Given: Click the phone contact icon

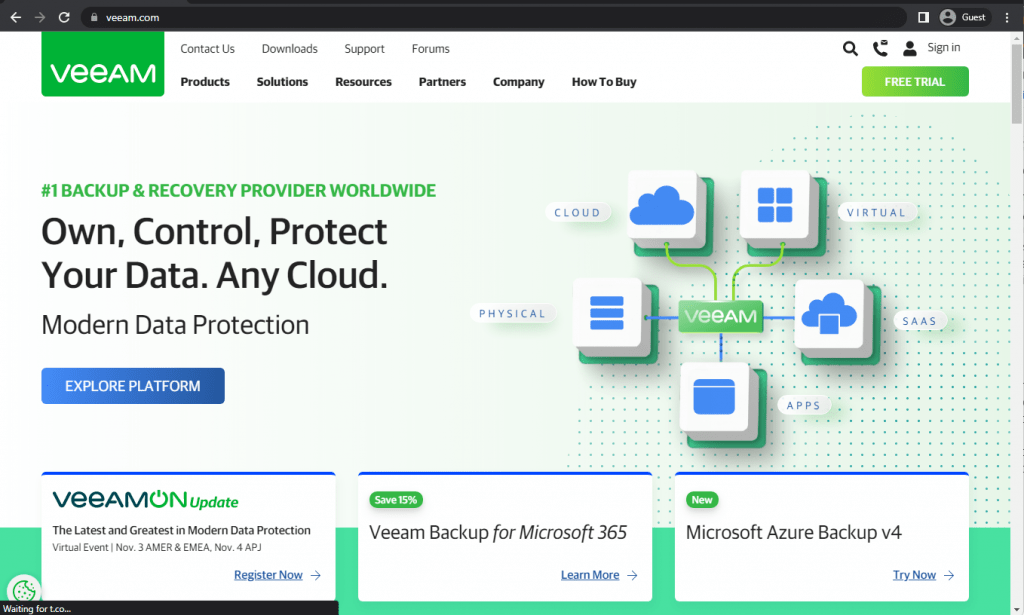Looking at the screenshot, I should point(880,48).
